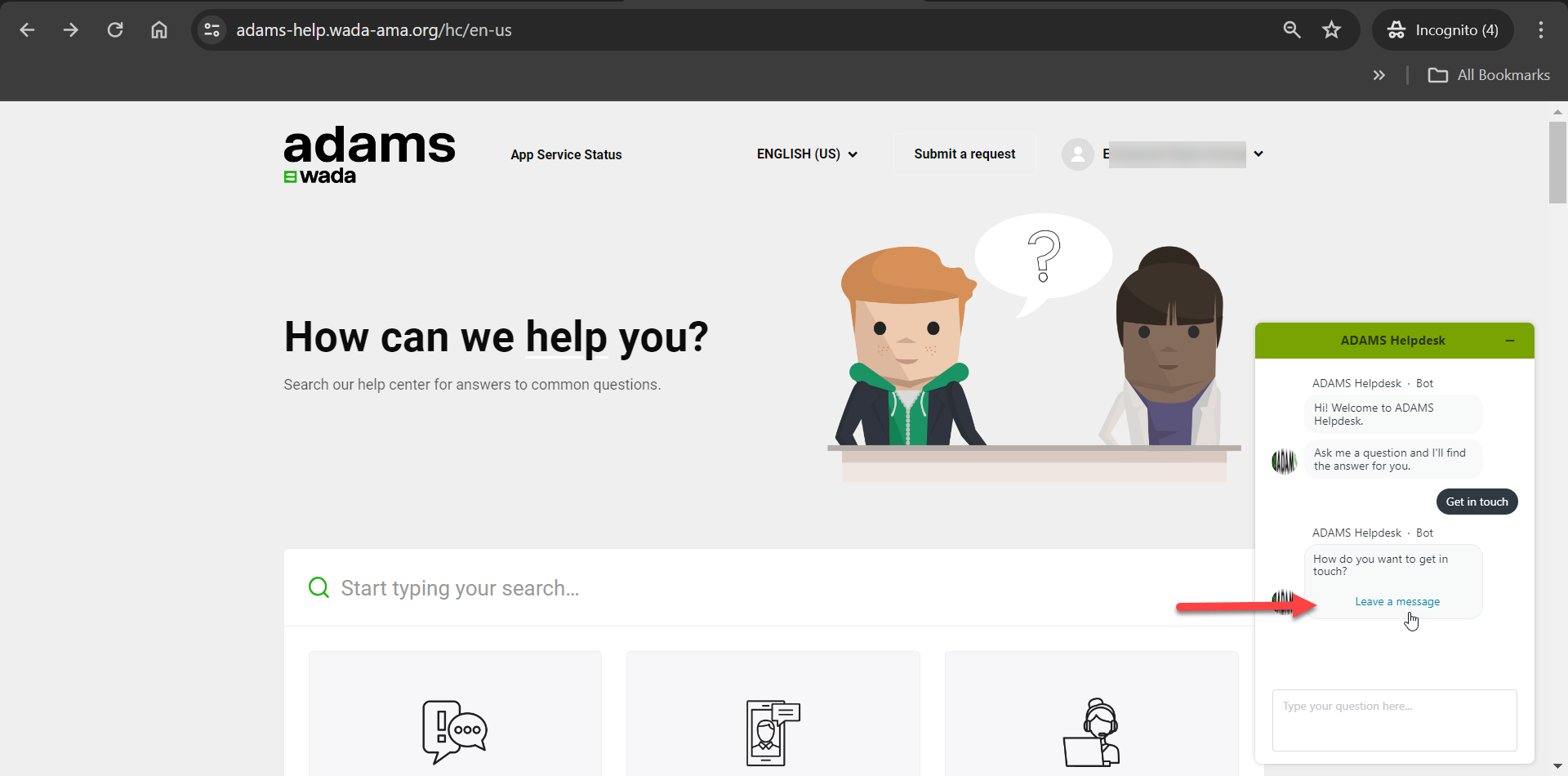The width and height of the screenshot is (1568, 776).
Task: Open the All Bookmarks folder
Action: click(1489, 75)
